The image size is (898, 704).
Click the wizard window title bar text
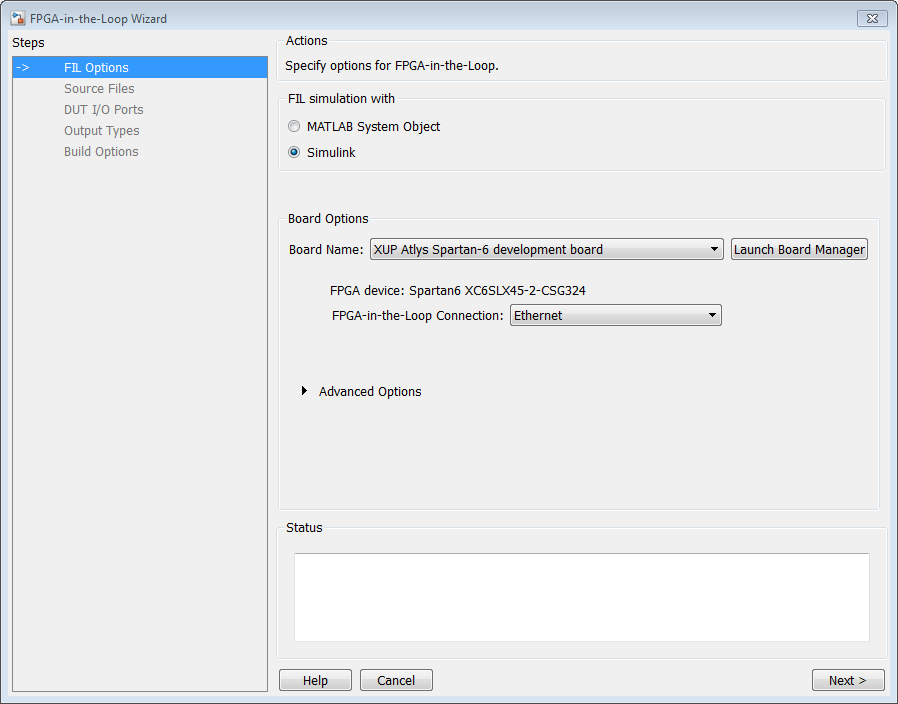tap(98, 18)
